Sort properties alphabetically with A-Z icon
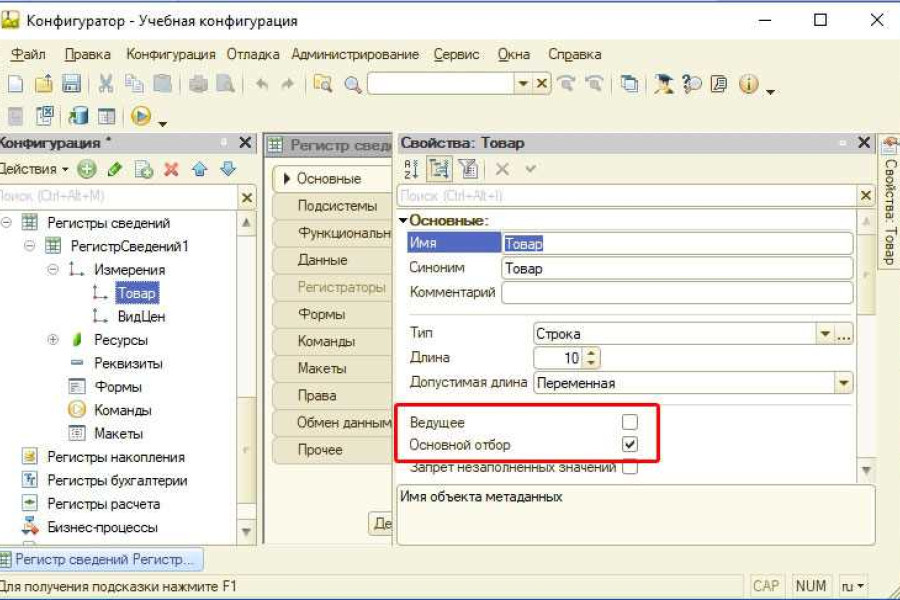Screen dimensions: 900x600 [x=411, y=169]
